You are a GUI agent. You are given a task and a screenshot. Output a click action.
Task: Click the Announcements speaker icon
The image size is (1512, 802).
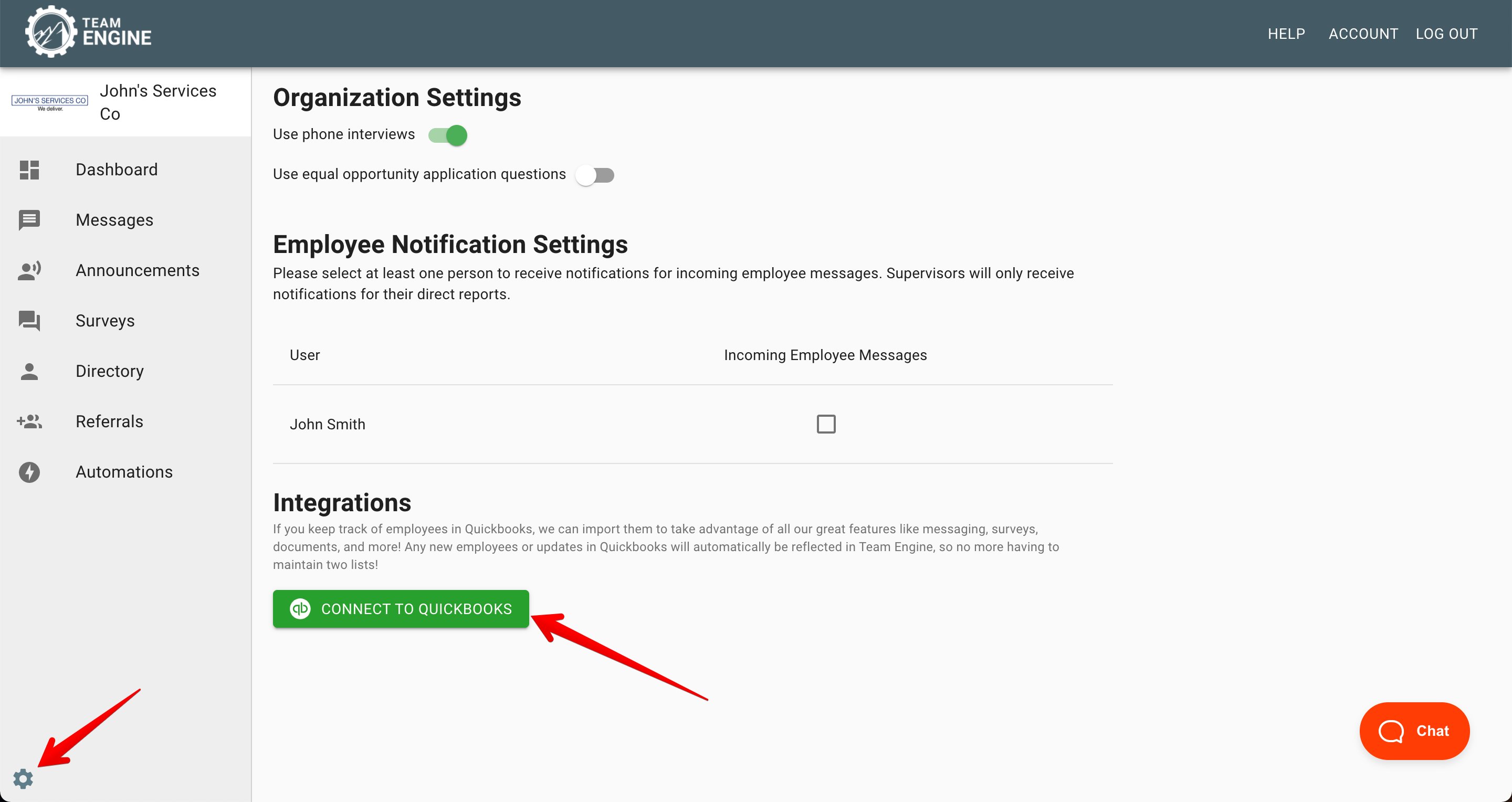(29, 270)
